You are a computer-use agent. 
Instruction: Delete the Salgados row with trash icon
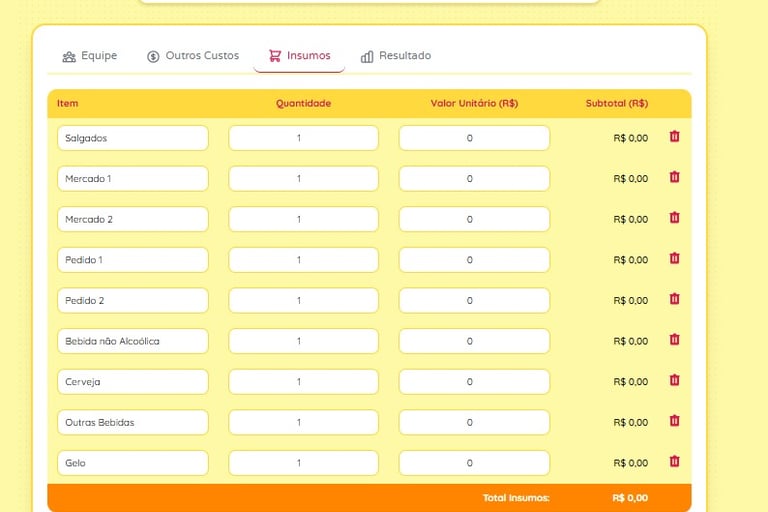click(x=674, y=136)
